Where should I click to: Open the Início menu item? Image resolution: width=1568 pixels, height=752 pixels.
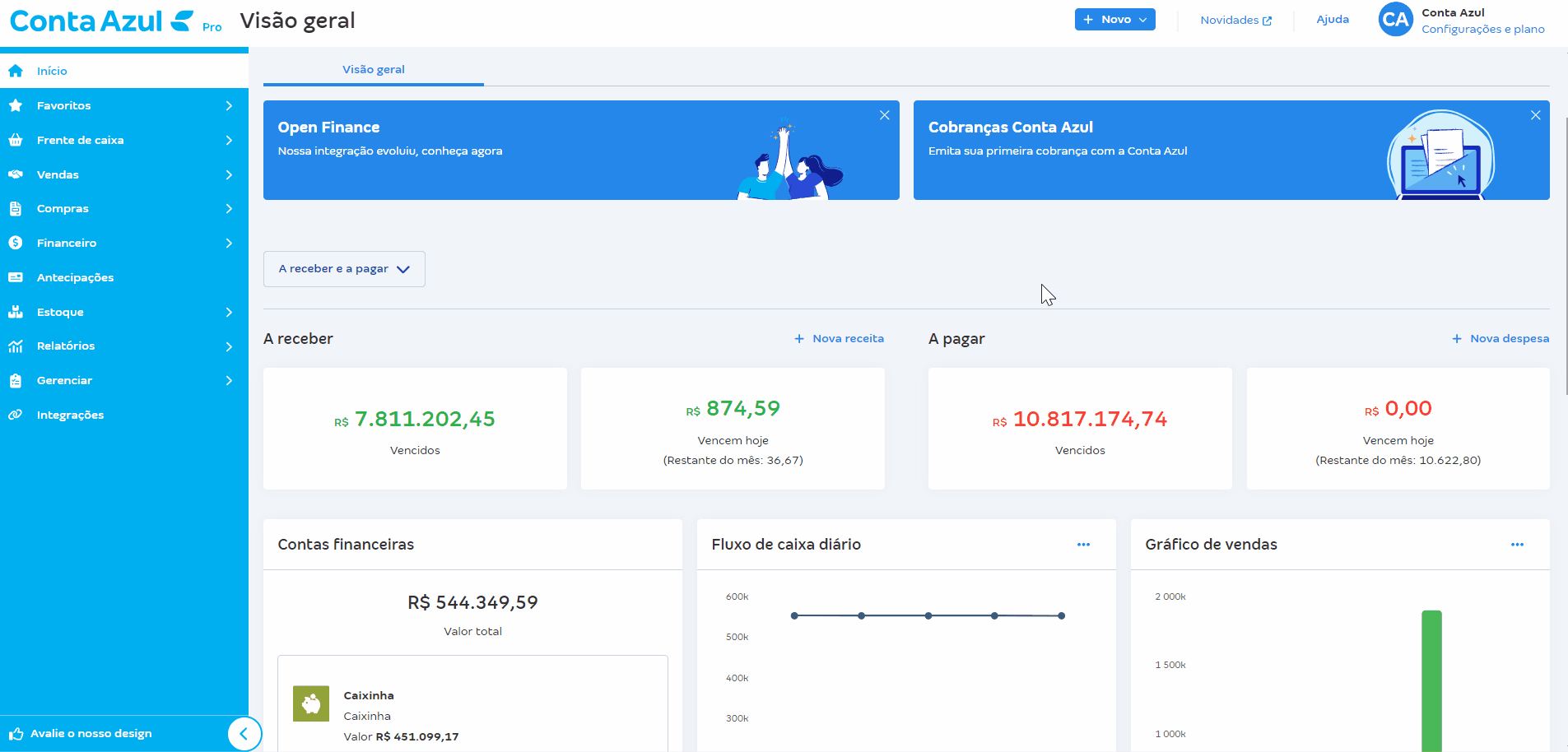(124, 71)
